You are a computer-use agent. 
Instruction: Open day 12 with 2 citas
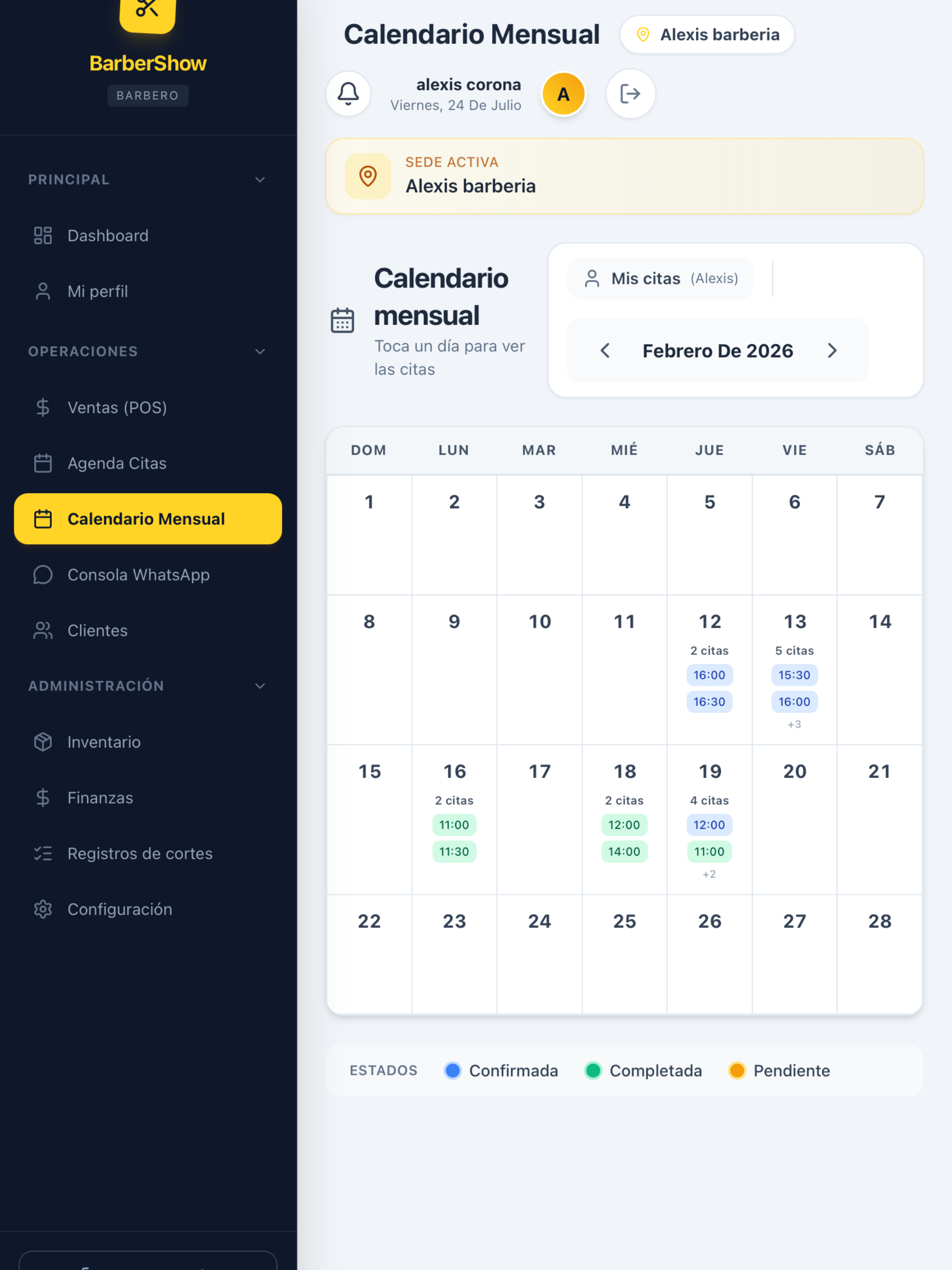point(709,670)
